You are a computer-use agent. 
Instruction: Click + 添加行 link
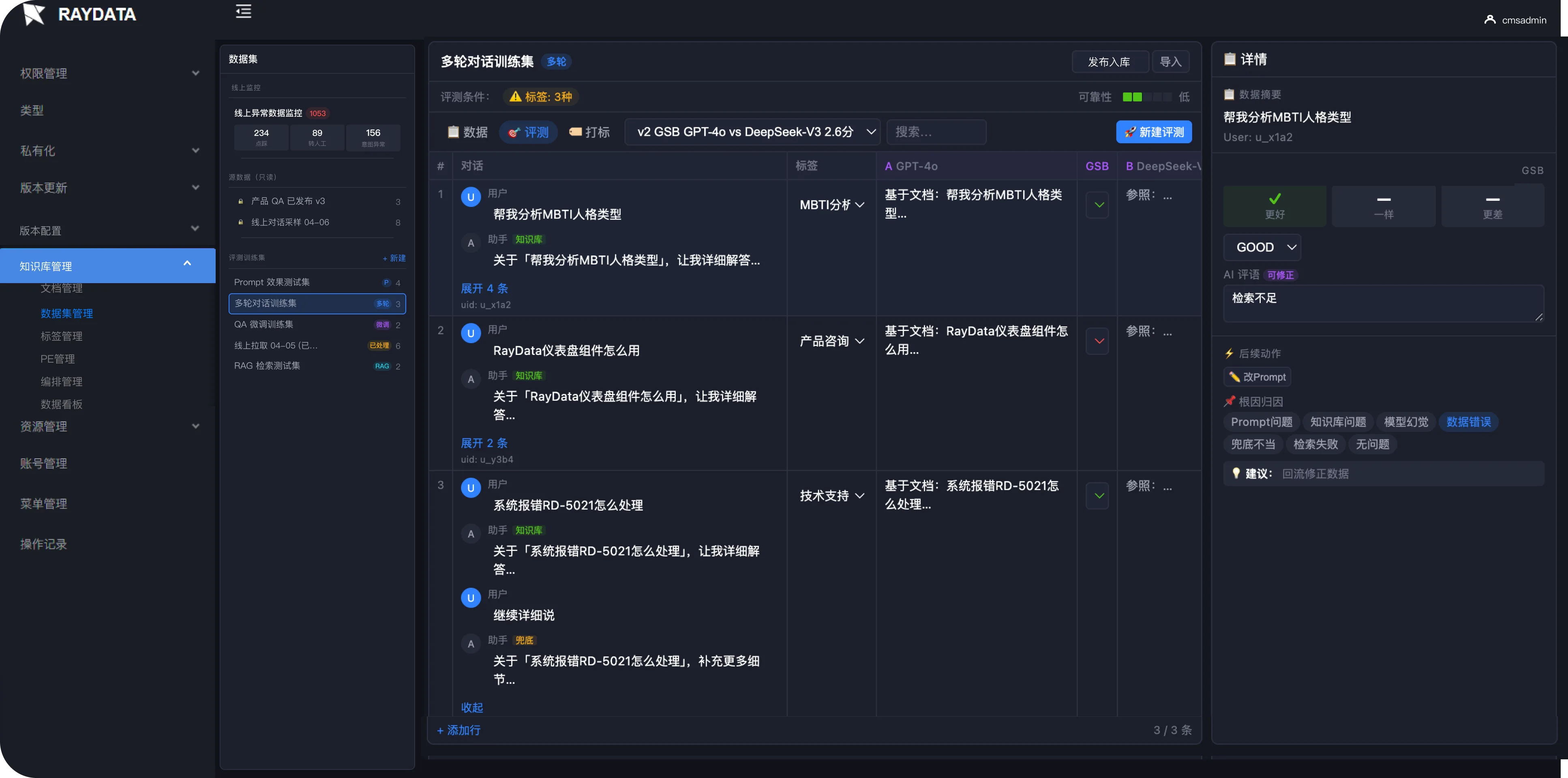tap(458, 730)
